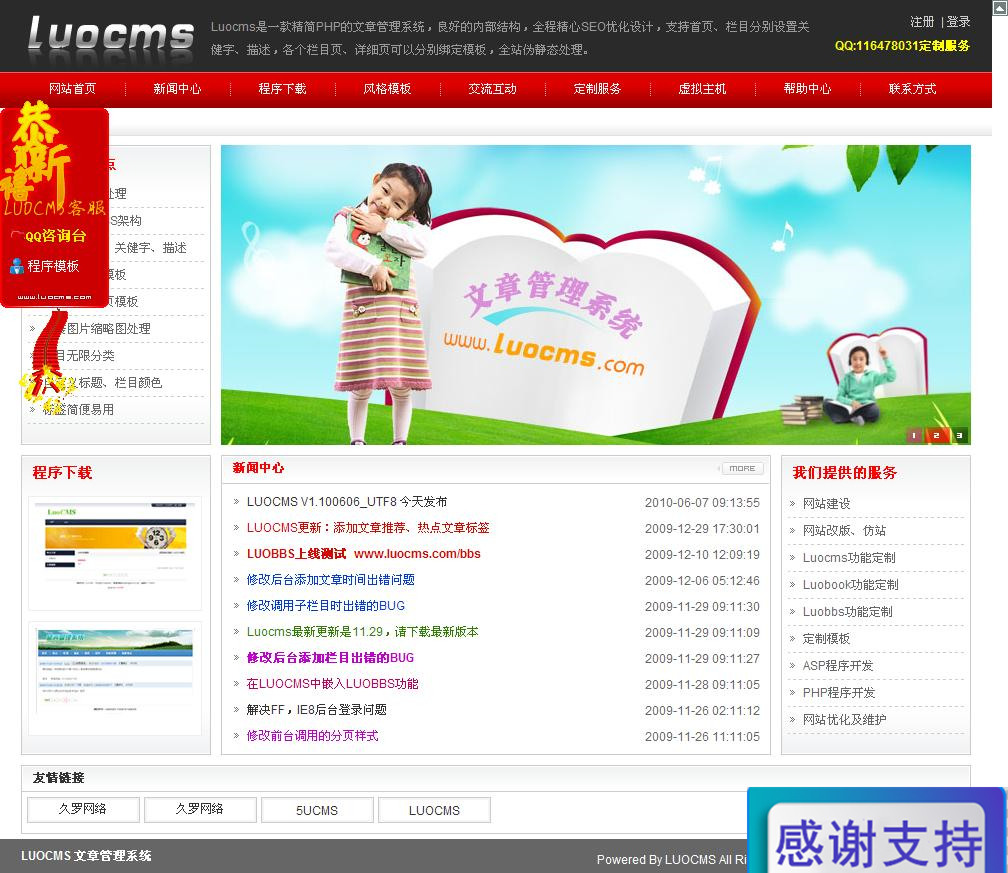Click the MORE button in 新闻中心

pos(742,469)
